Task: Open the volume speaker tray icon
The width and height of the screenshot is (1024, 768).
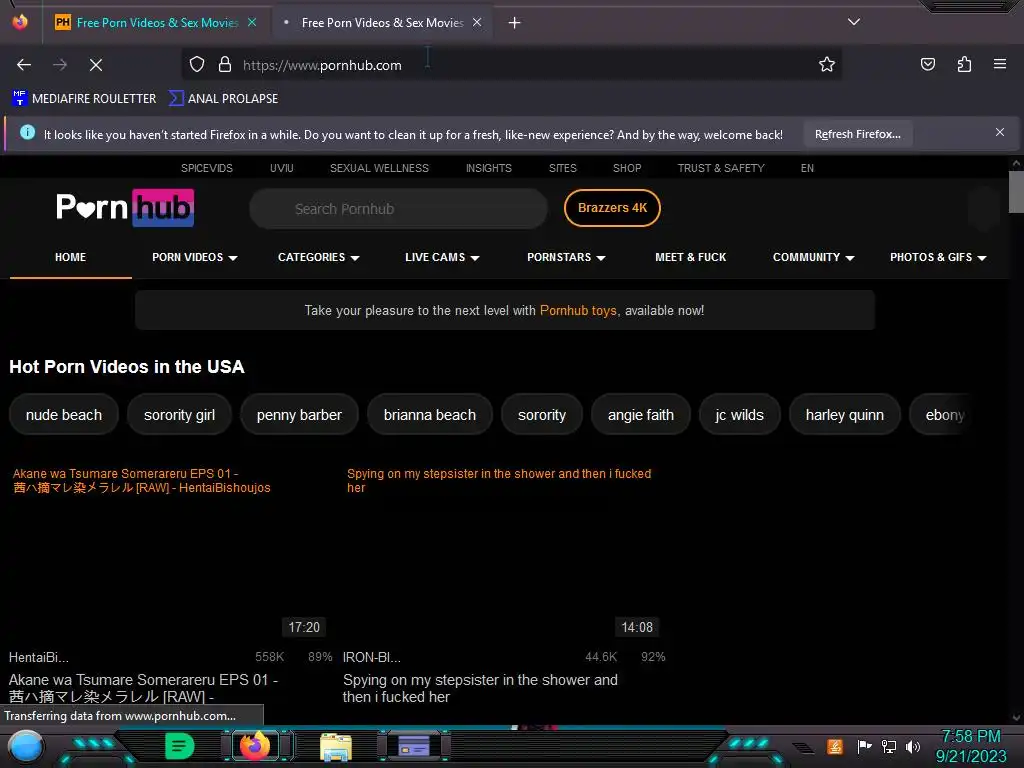Action: pyautogui.click(x=913, y=746)
